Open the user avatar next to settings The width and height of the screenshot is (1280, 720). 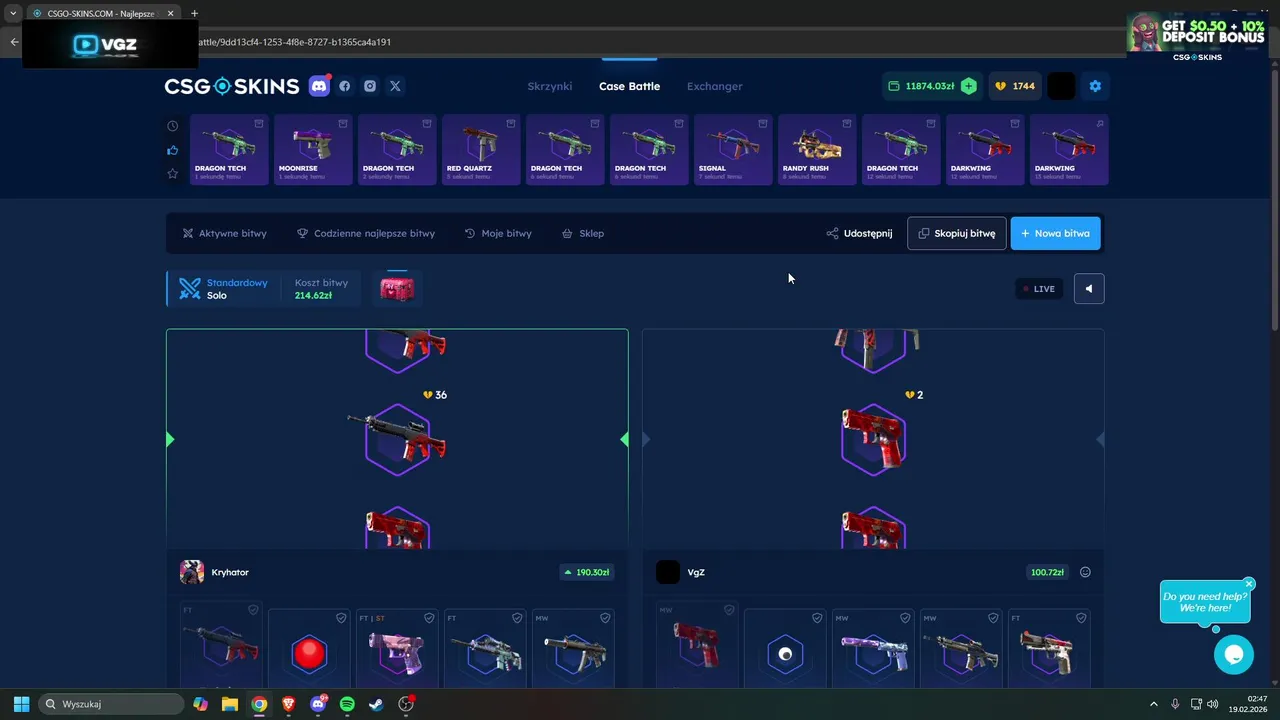1061,86
